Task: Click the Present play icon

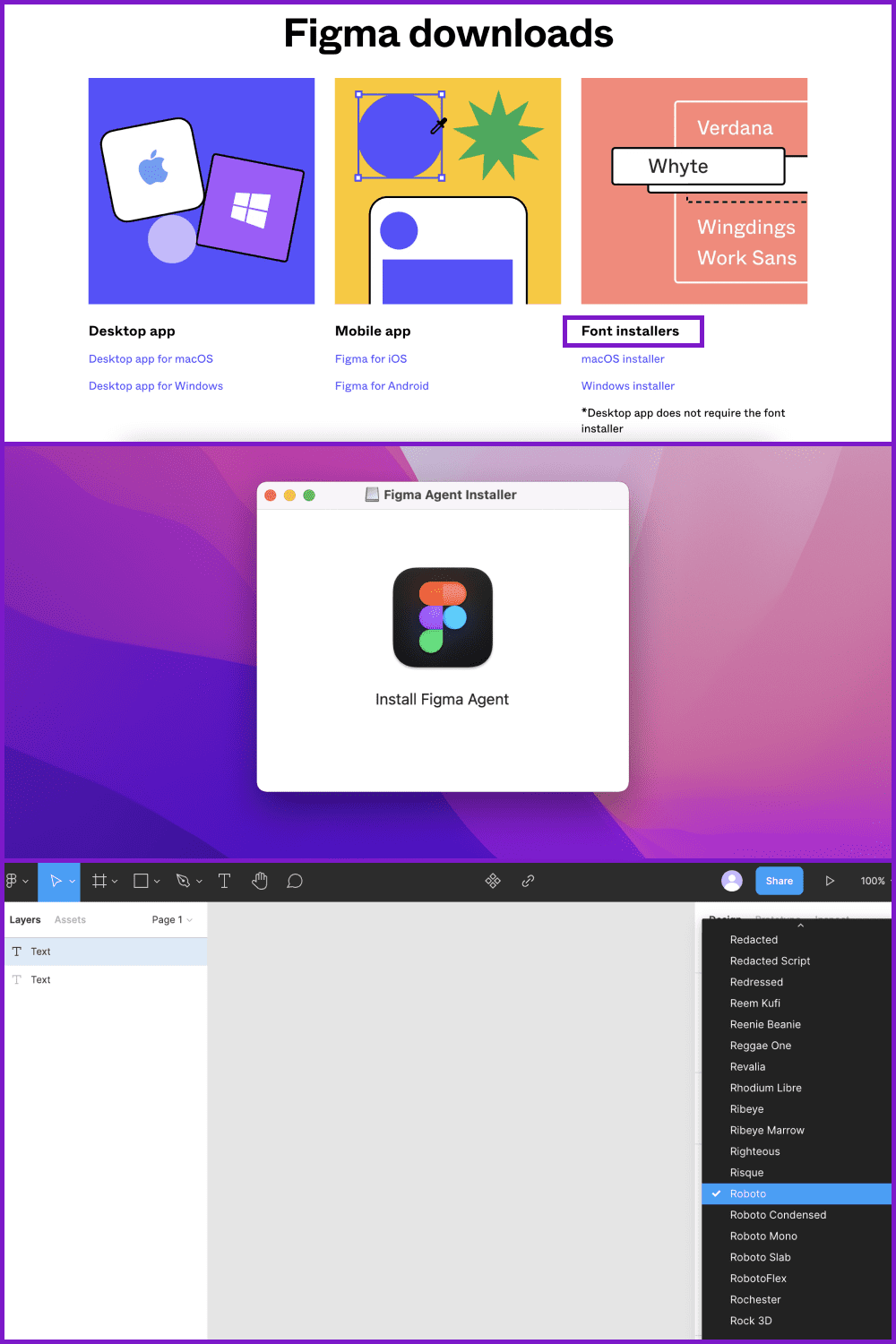Action: (830, 881)
